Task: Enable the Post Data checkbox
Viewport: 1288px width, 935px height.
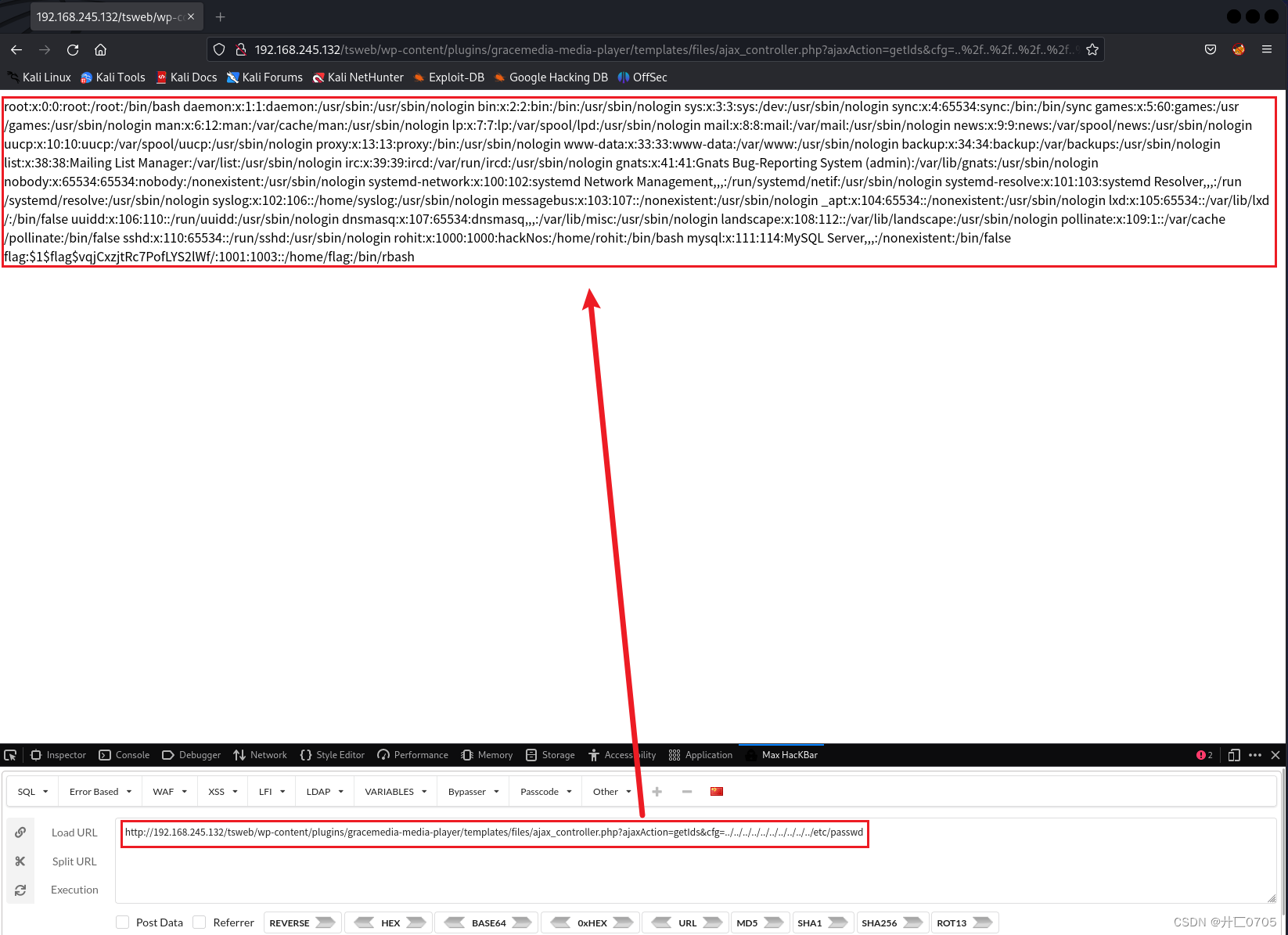Action: 123,922
